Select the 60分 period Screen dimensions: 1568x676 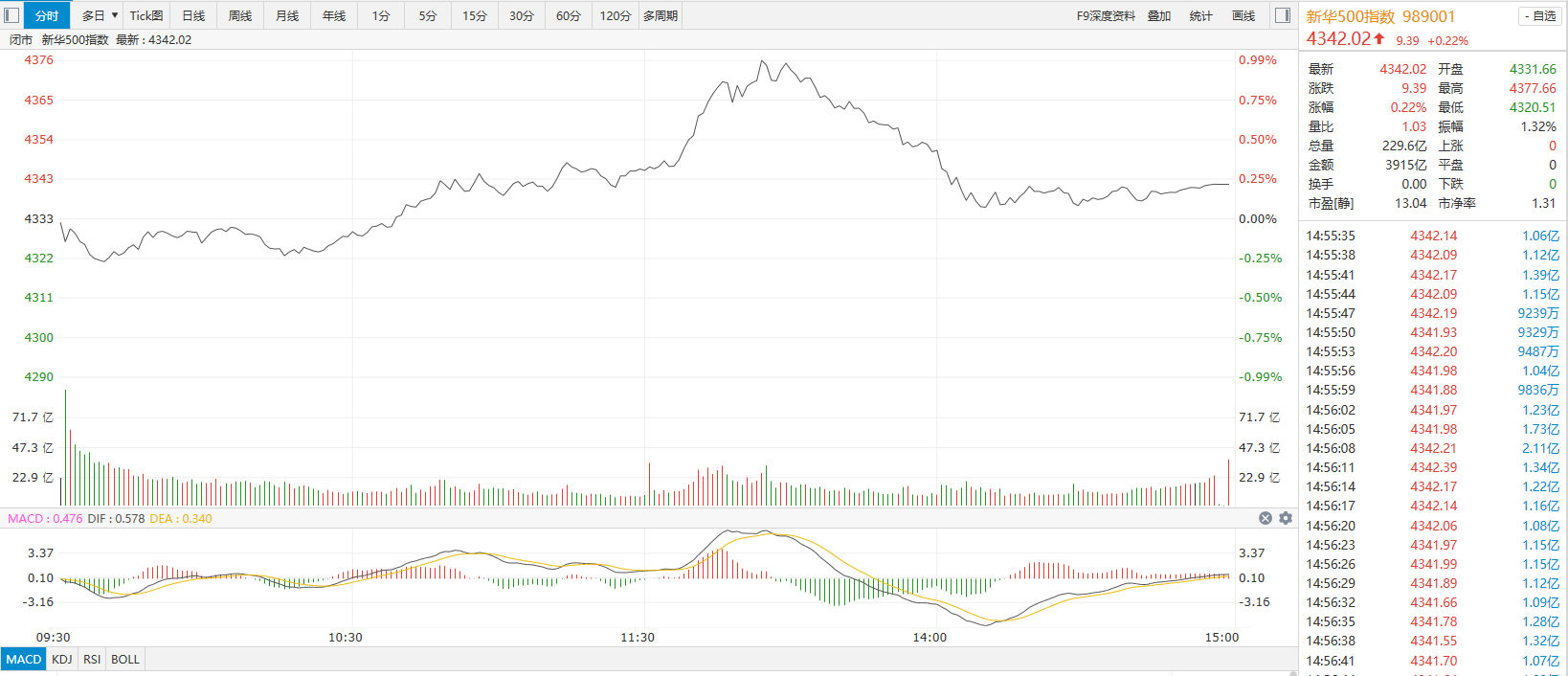pos(569,15)
